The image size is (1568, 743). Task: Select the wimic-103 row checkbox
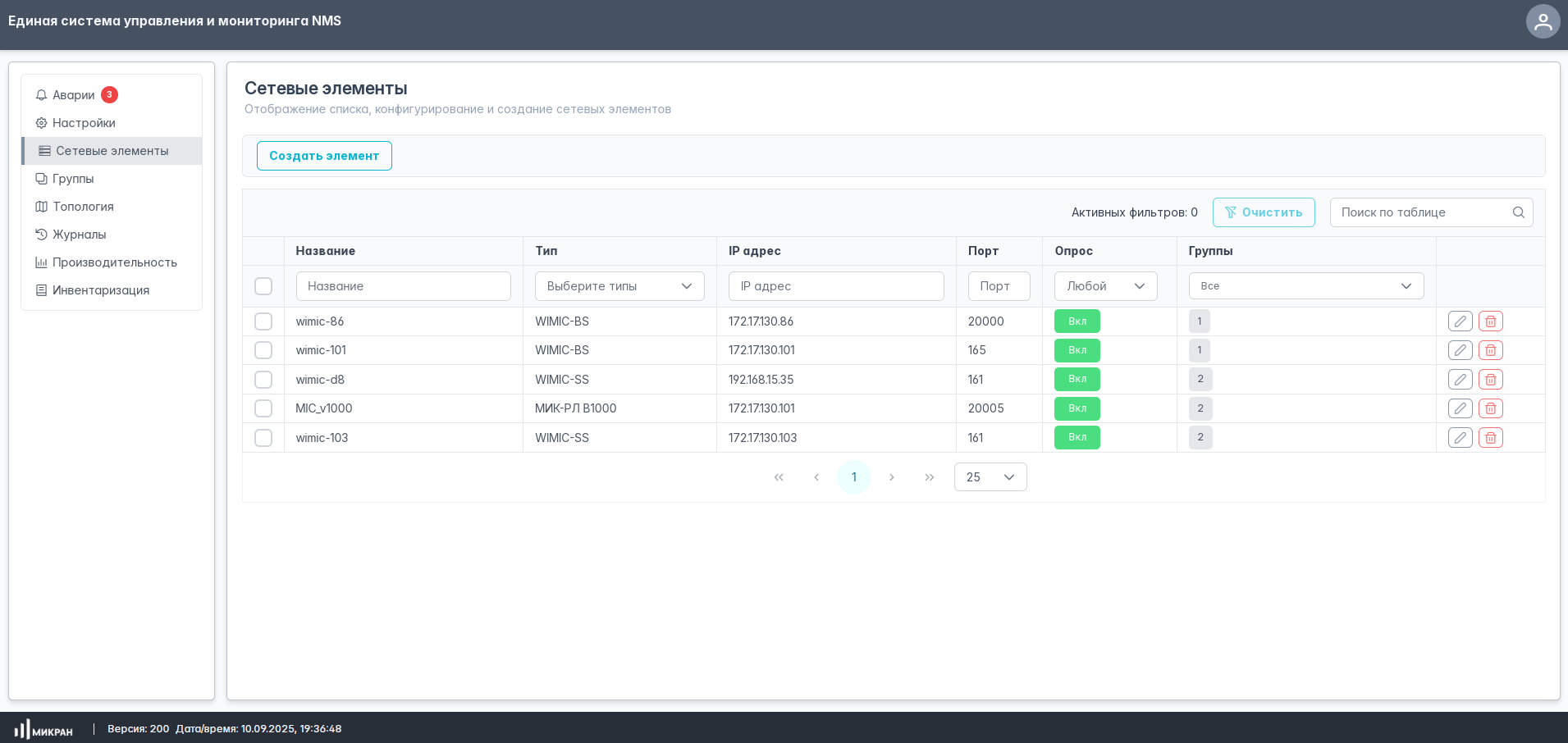263,438
